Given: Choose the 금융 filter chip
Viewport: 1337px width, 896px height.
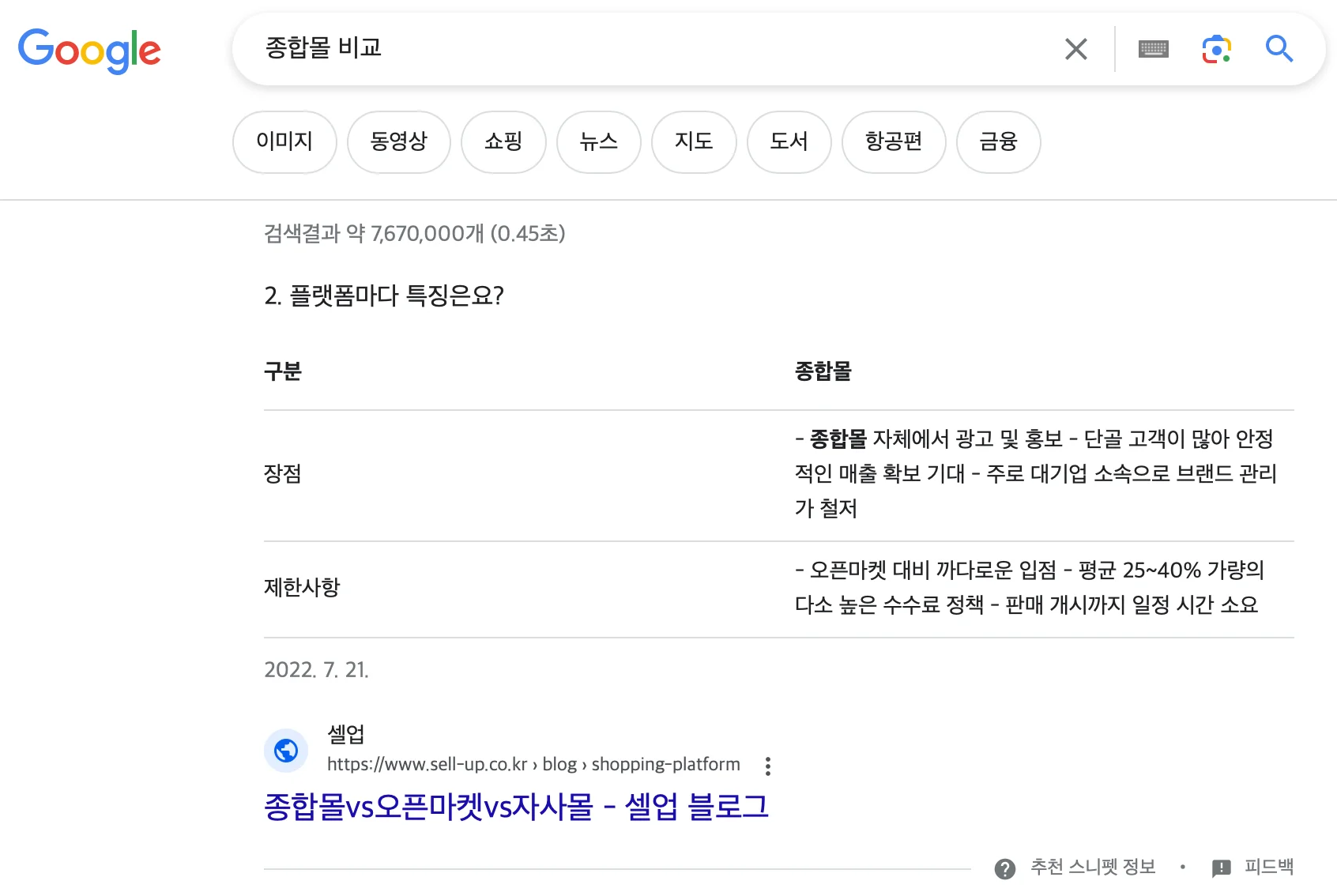Looking at the screenshot, I should [x=998, y=141].
